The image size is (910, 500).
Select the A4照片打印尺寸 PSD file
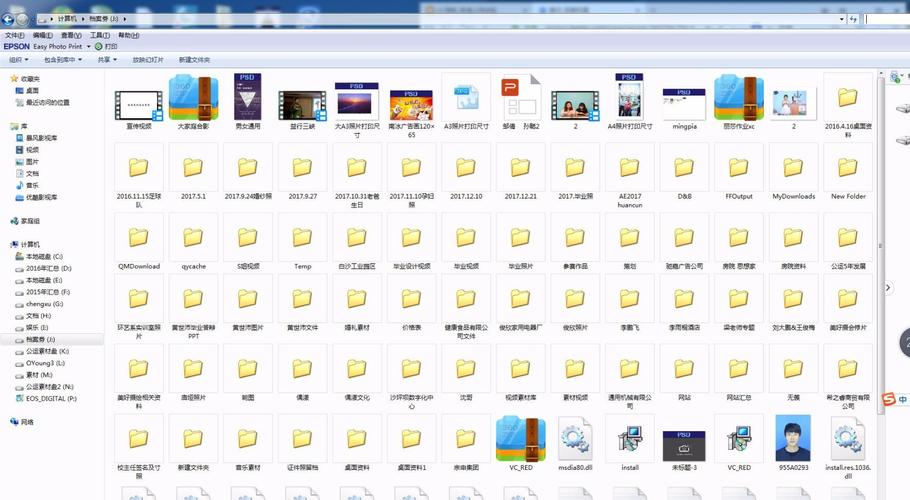point(630,97)
